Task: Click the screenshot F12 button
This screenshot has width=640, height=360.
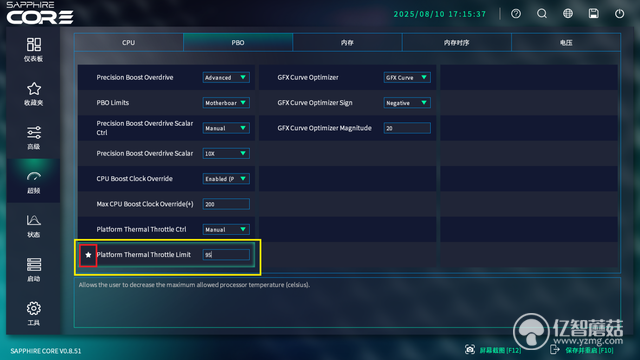Action: [493, 350]
